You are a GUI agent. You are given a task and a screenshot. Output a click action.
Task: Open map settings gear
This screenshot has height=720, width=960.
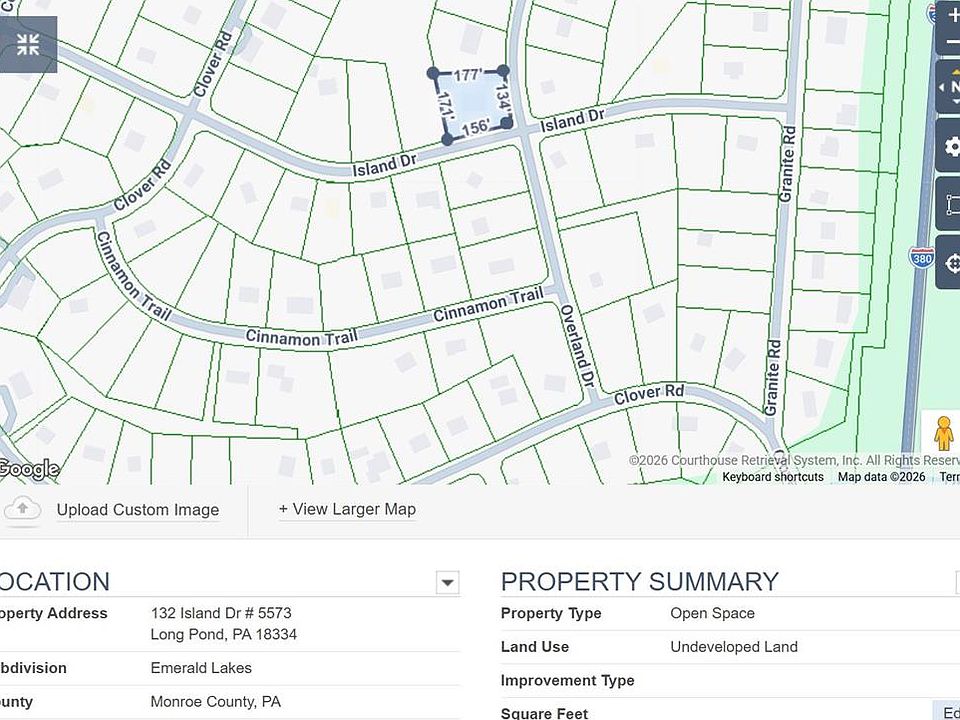(x=950, y=146)
